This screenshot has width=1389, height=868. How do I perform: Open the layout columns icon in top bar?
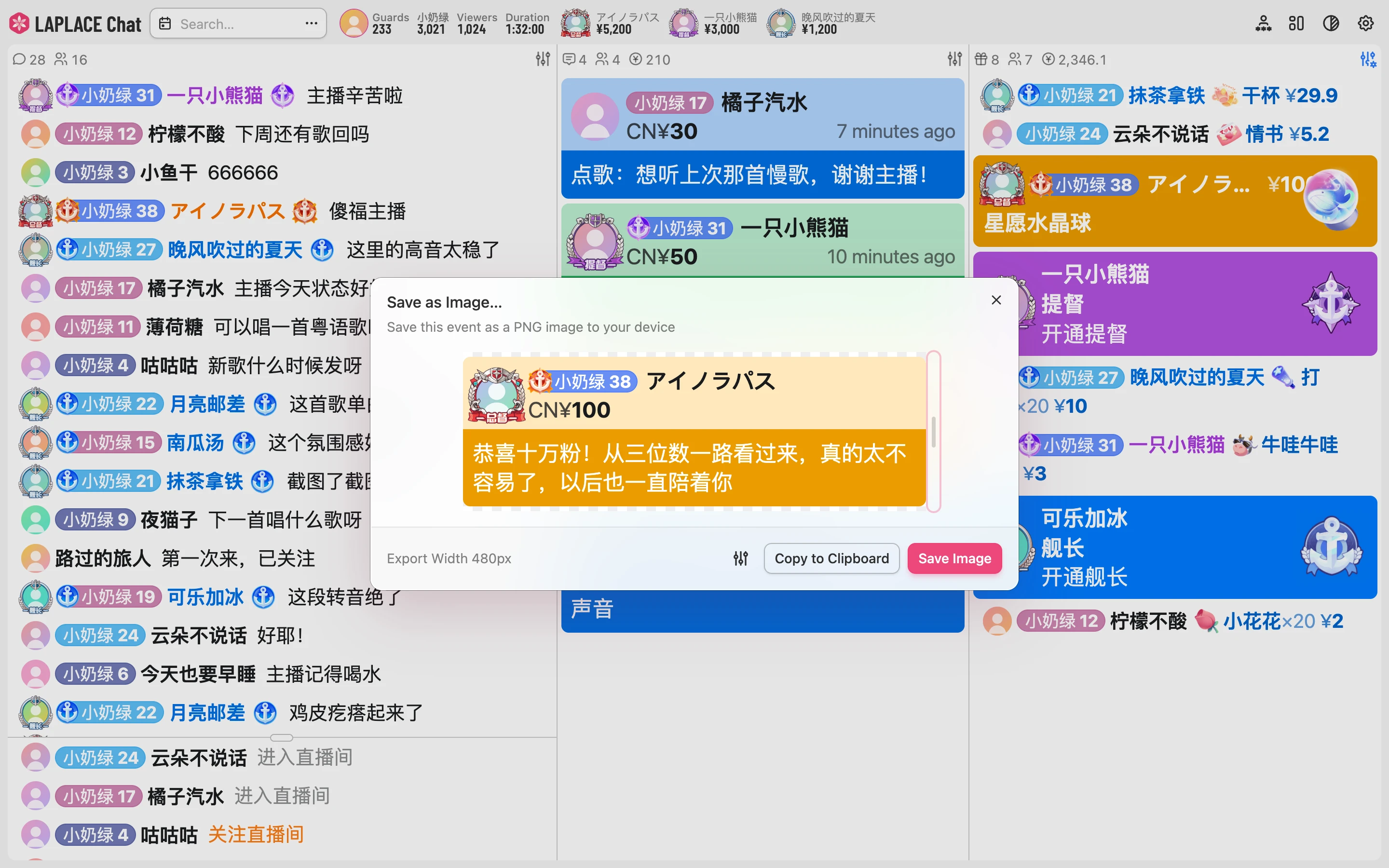pos(1296,24)
